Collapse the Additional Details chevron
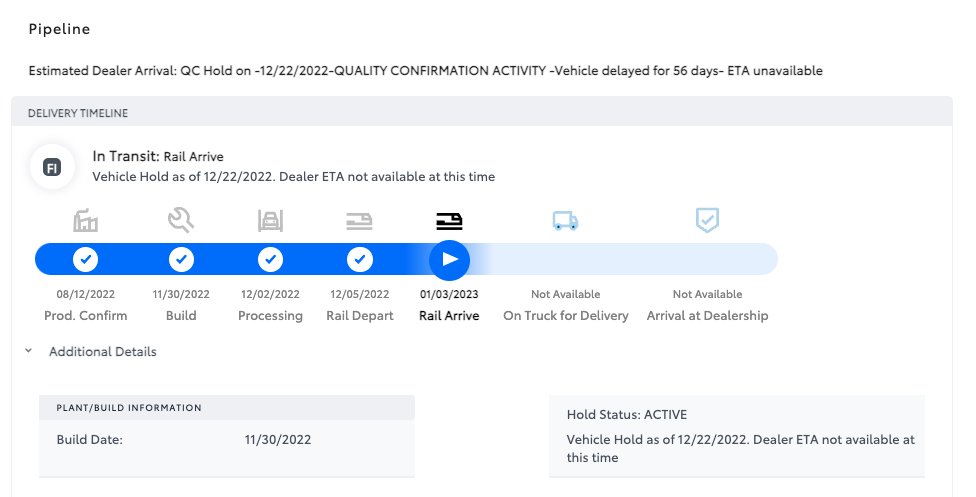 [29, 351]
